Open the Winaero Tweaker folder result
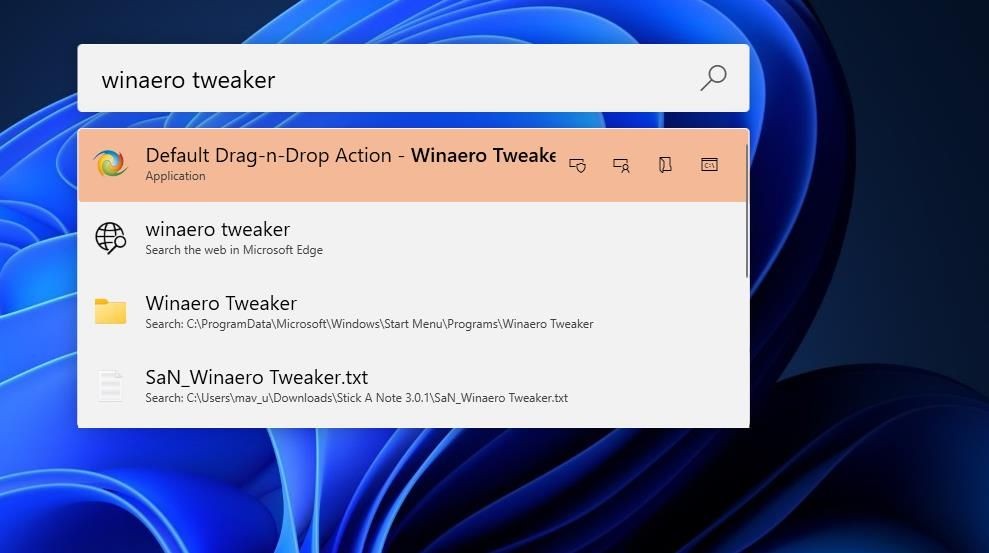 (413, 312)
